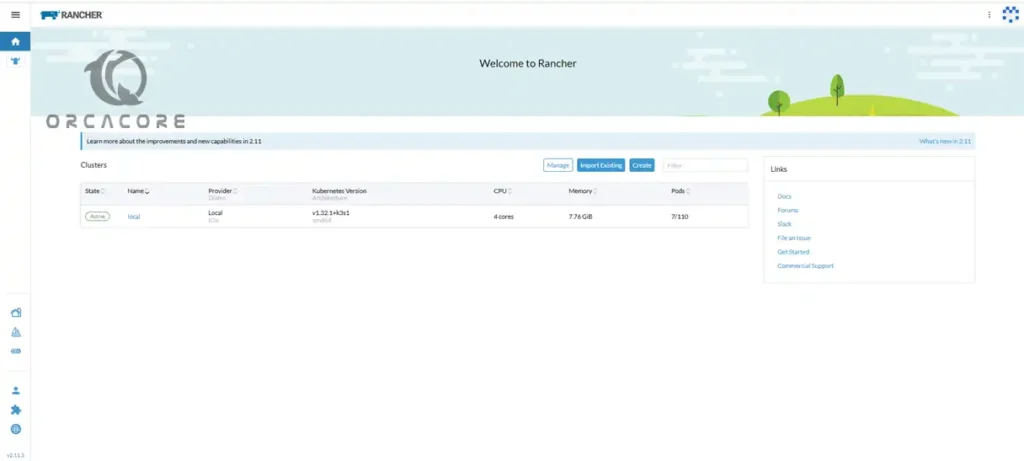Select the 4 cores CPU cell
This screenshot has width=1024, height=461.
pos(504,216)
